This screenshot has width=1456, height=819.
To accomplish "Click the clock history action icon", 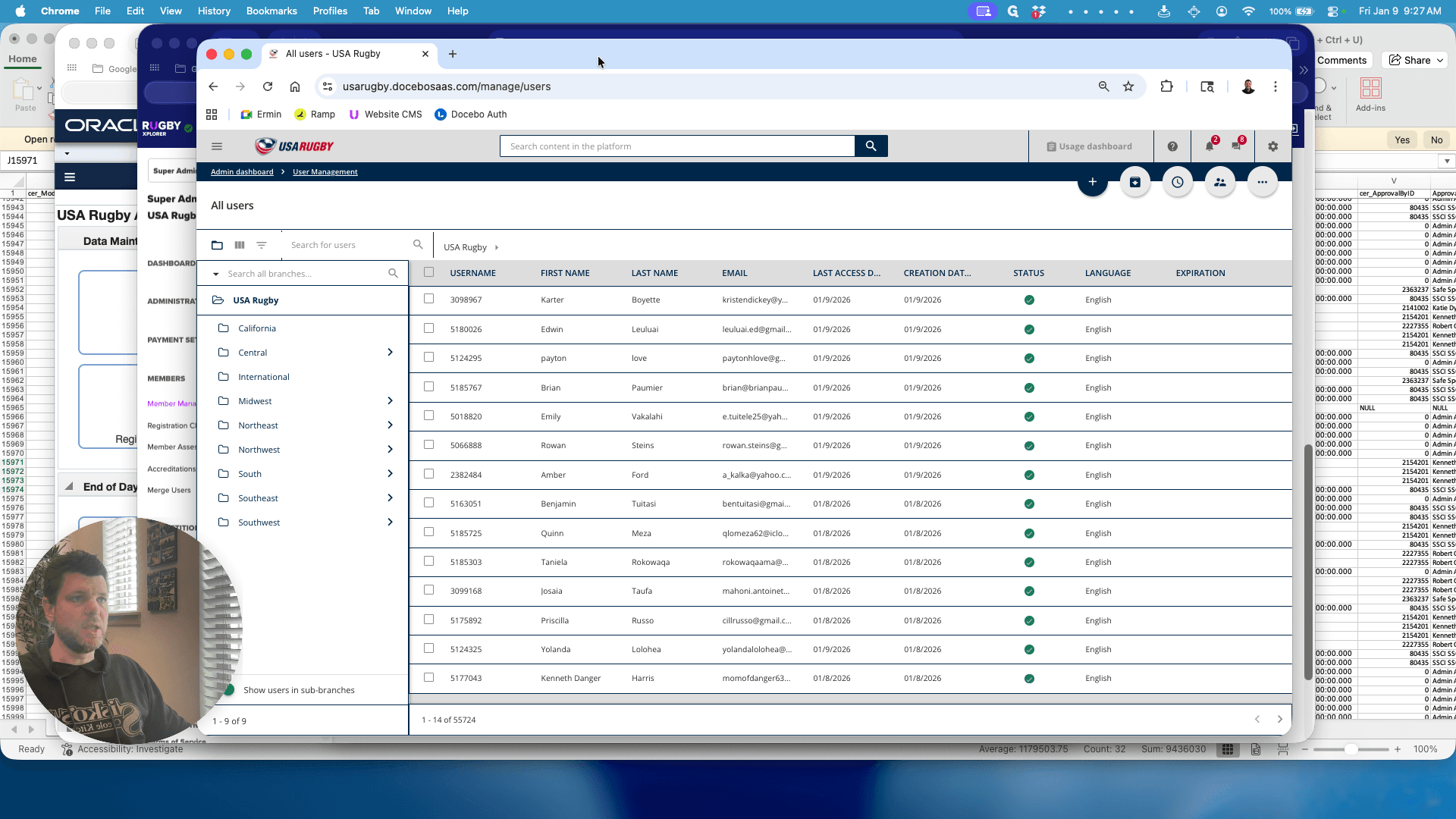I will click(1178, 182).
